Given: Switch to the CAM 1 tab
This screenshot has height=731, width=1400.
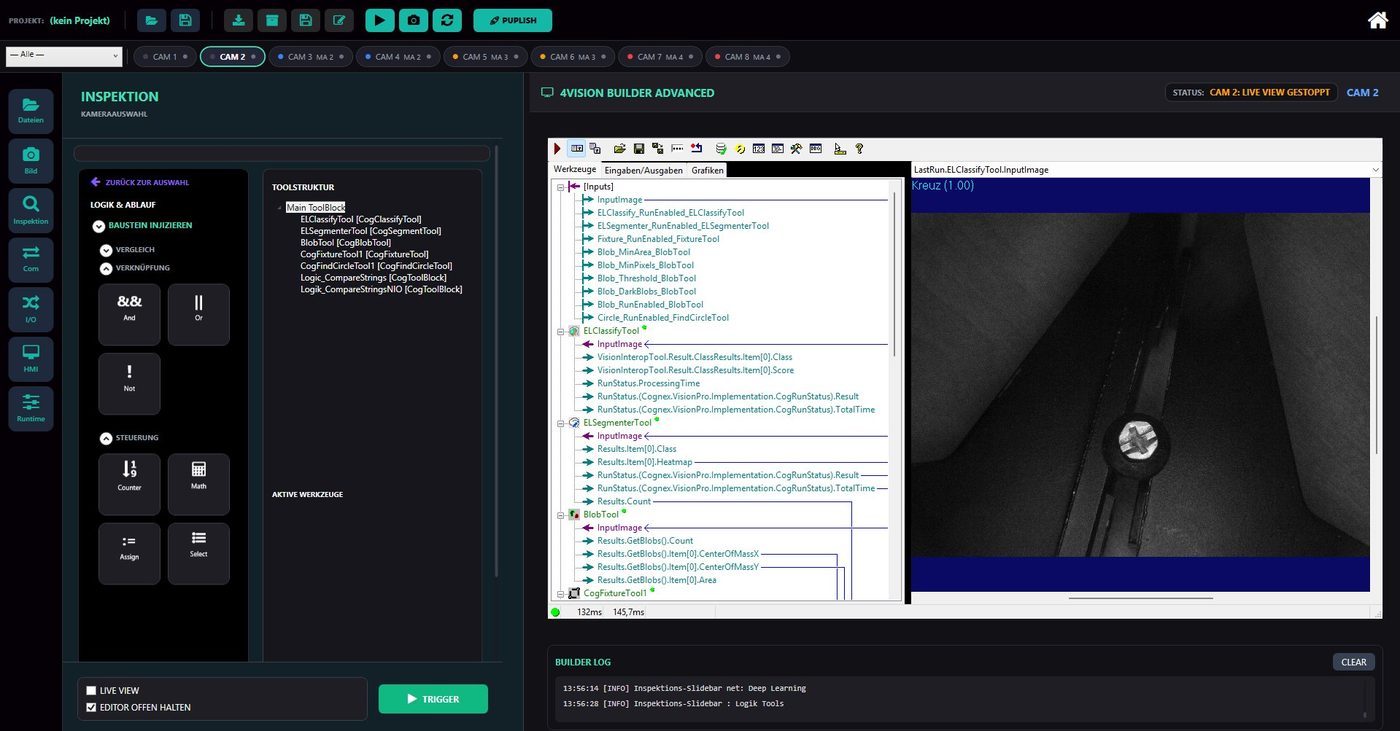Looking at the screenshot, I should tap(164, 57).
